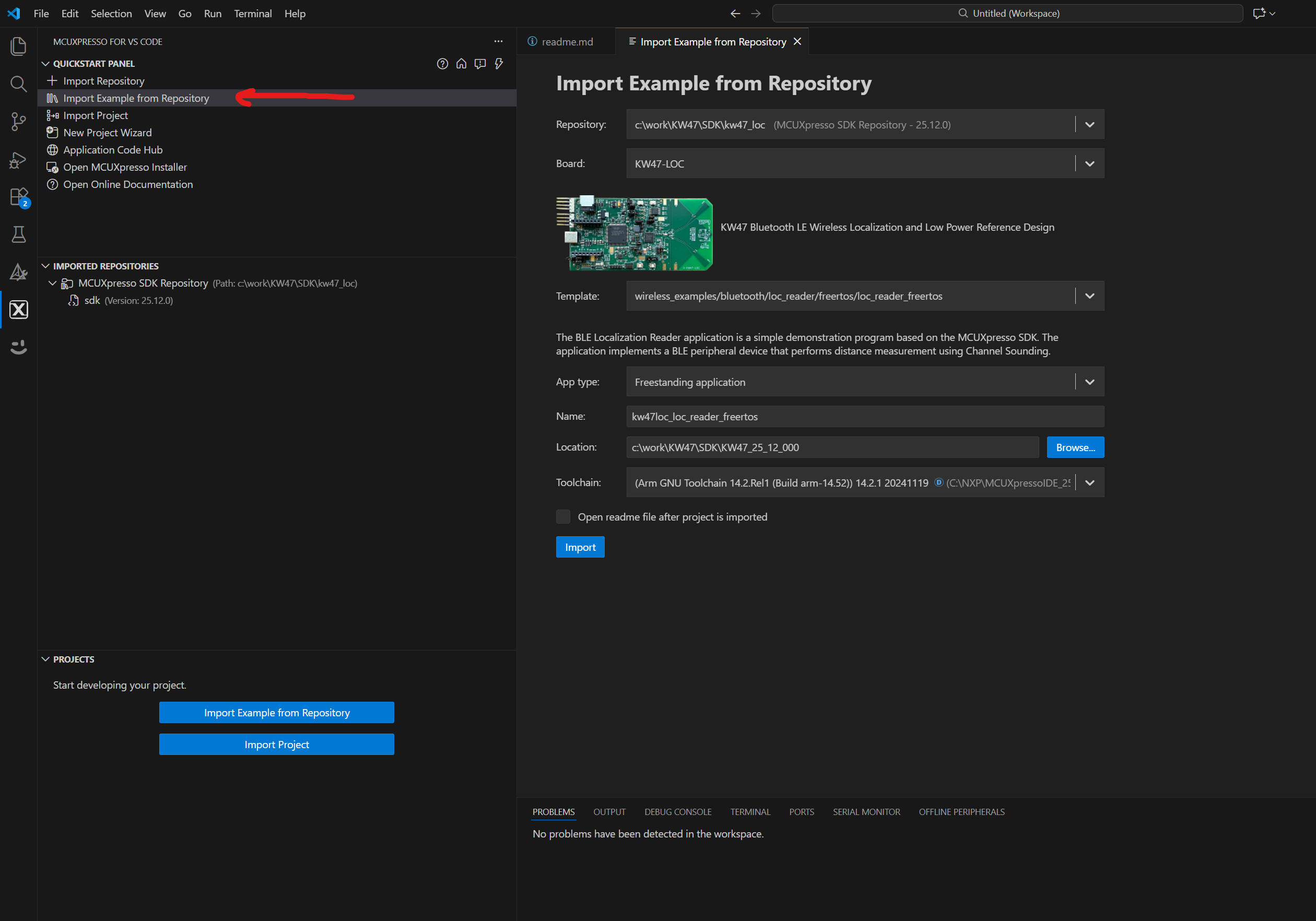1316x921 pixels.
Task: Click the Name input field
Action: pos(865,416)
